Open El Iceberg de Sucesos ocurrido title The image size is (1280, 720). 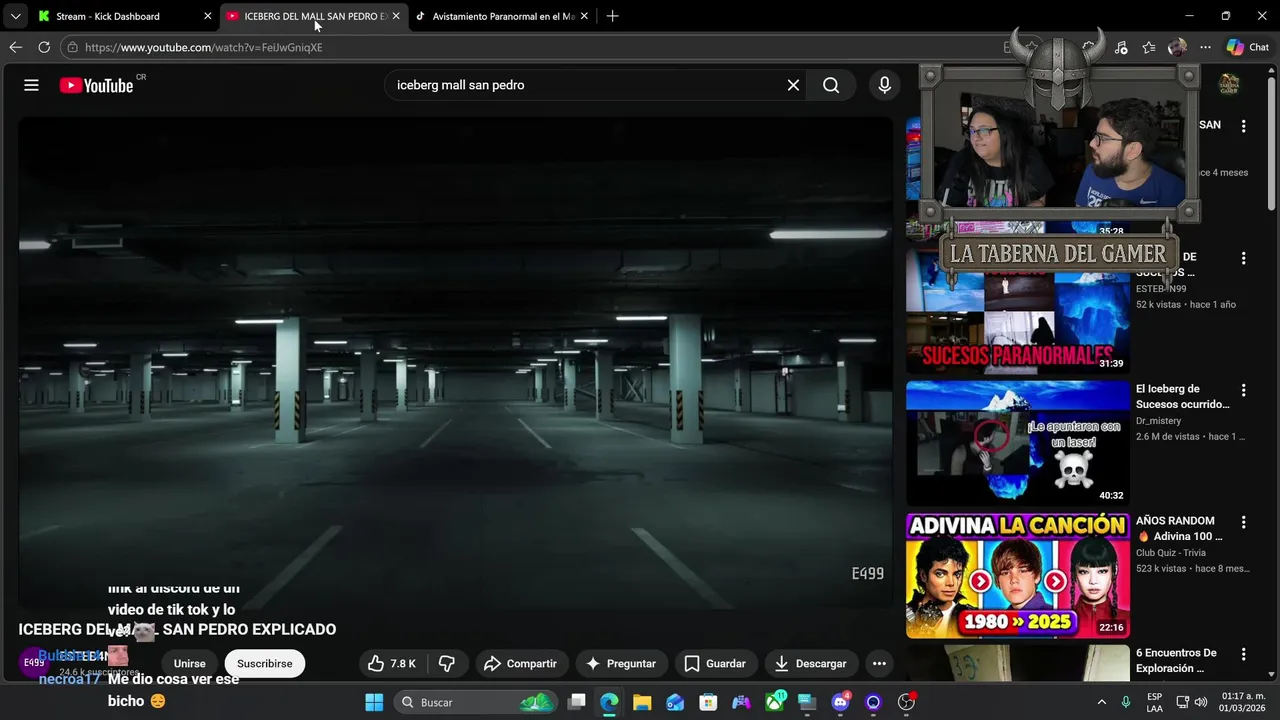pyautogui.click(x=1182, y=397)
